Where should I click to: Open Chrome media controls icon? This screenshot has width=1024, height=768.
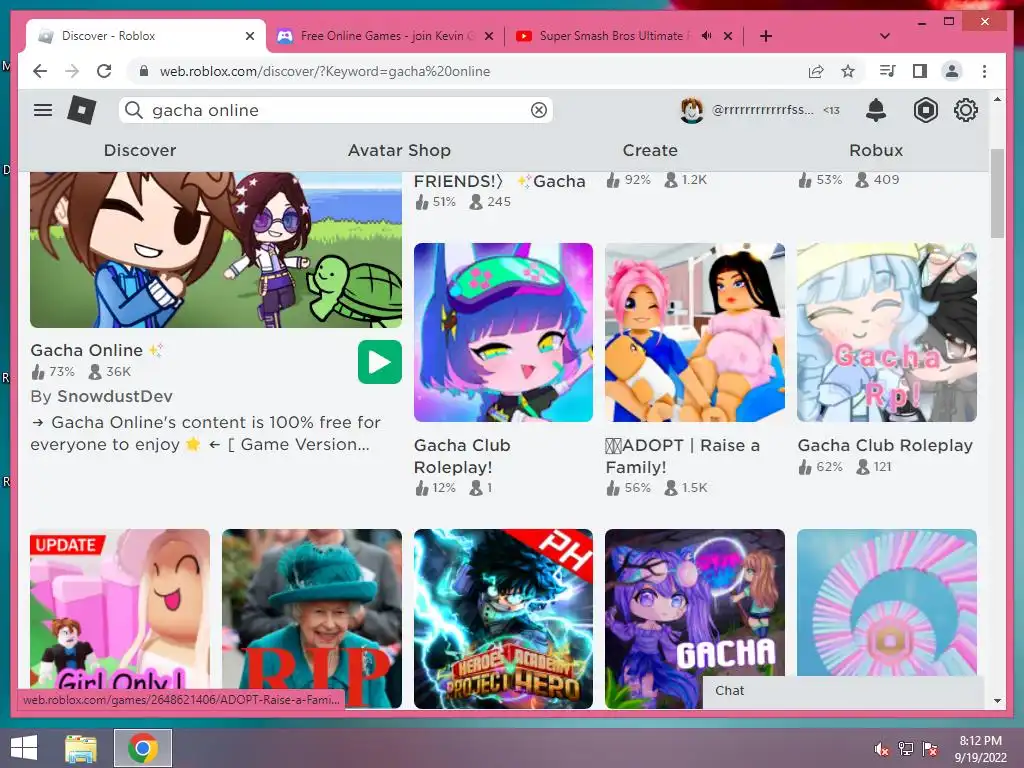(x=888, y=71)
